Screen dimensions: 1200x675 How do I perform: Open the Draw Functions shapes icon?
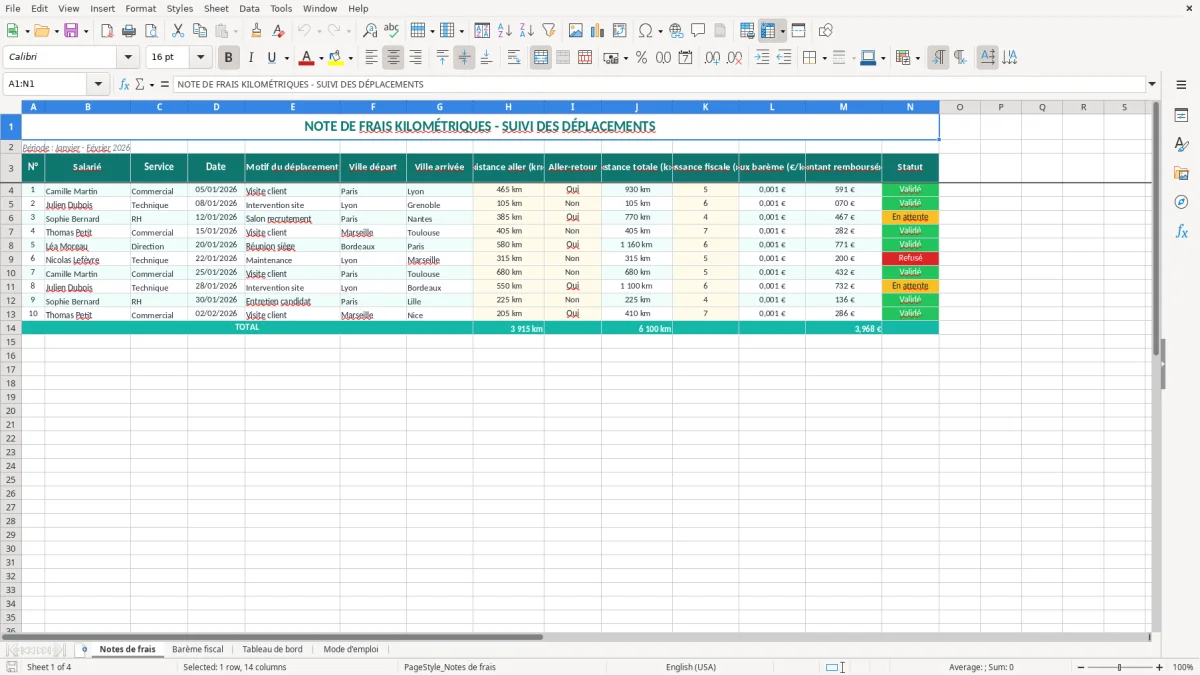(x=826, y=31)
